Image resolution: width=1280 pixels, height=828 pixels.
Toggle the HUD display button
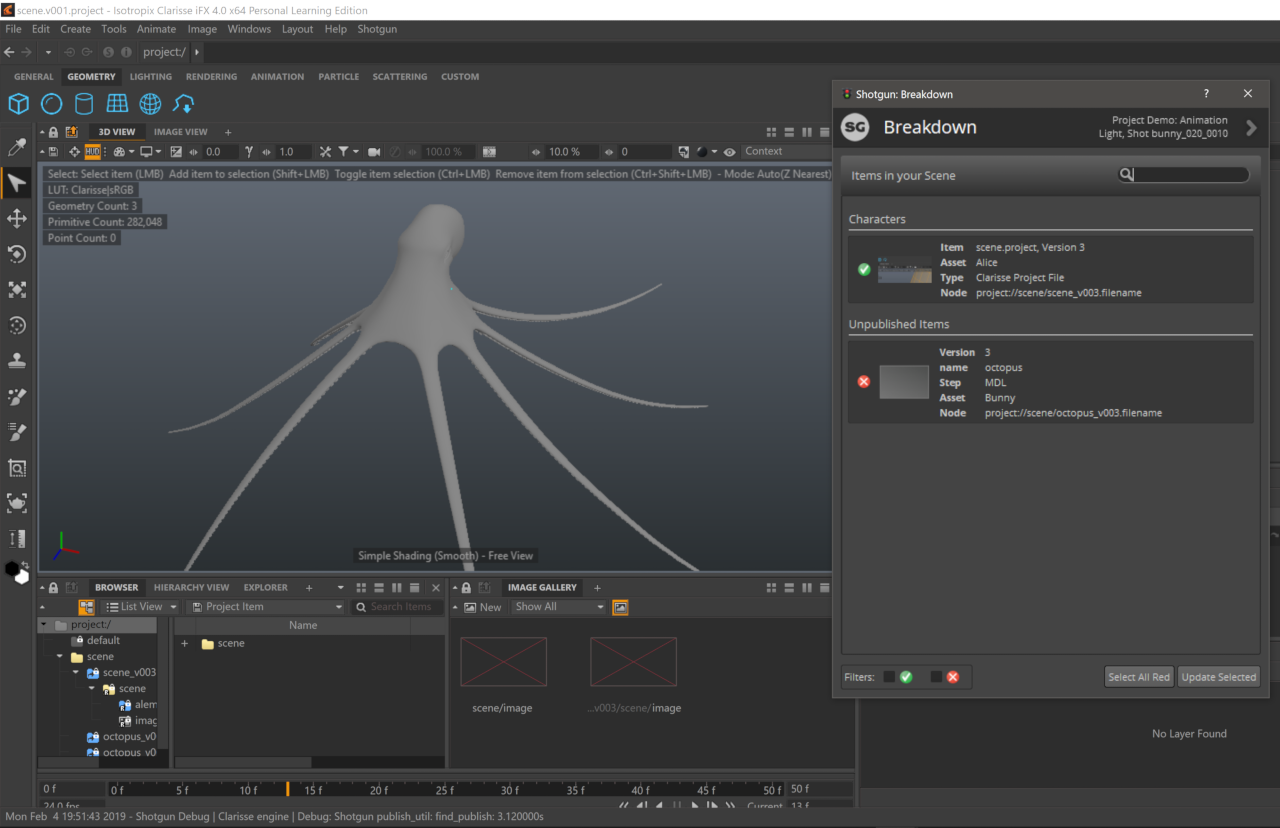[93, 152]
